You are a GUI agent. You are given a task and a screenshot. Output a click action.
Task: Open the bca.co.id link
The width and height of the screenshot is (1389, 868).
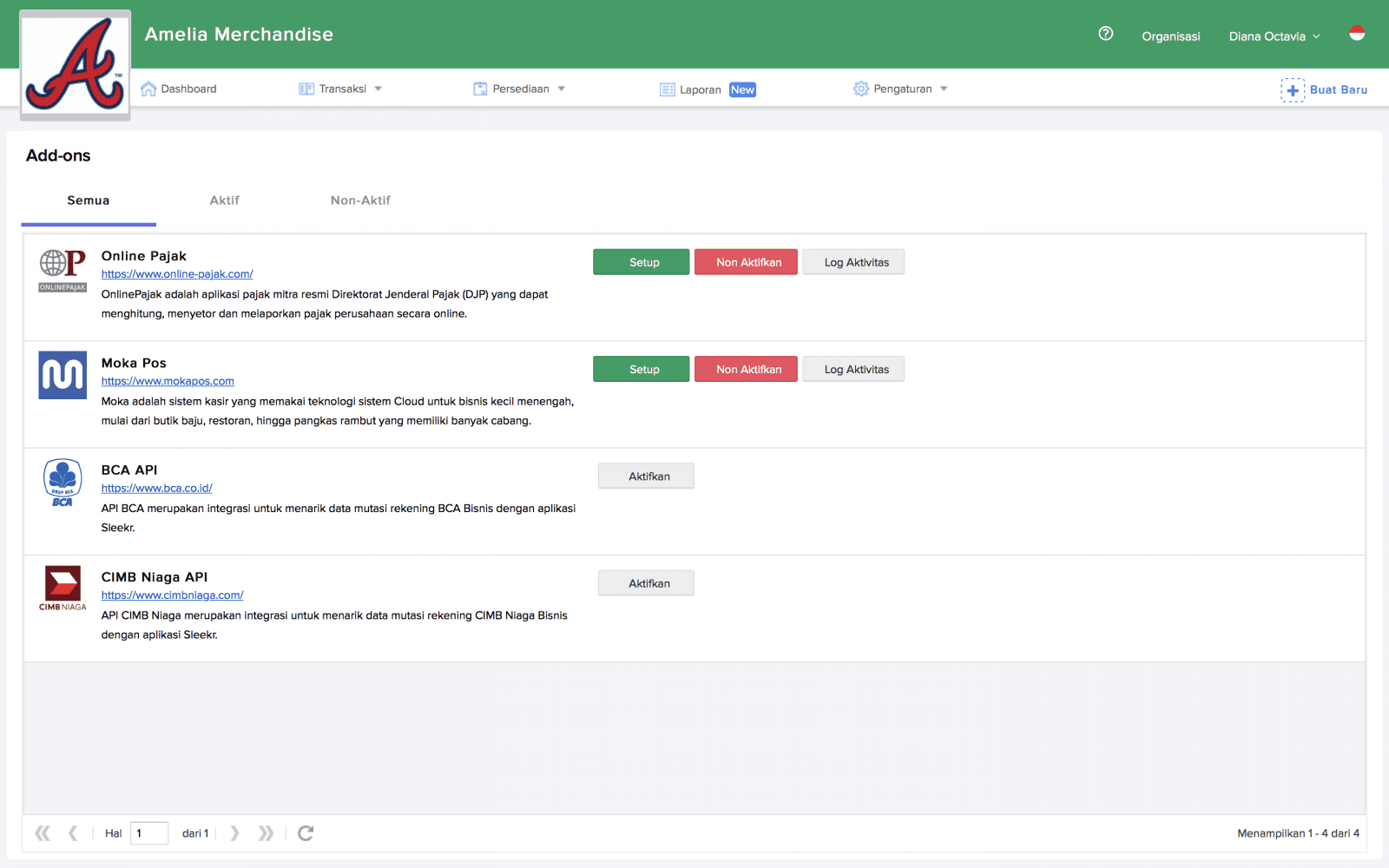[x=156, y=488]
